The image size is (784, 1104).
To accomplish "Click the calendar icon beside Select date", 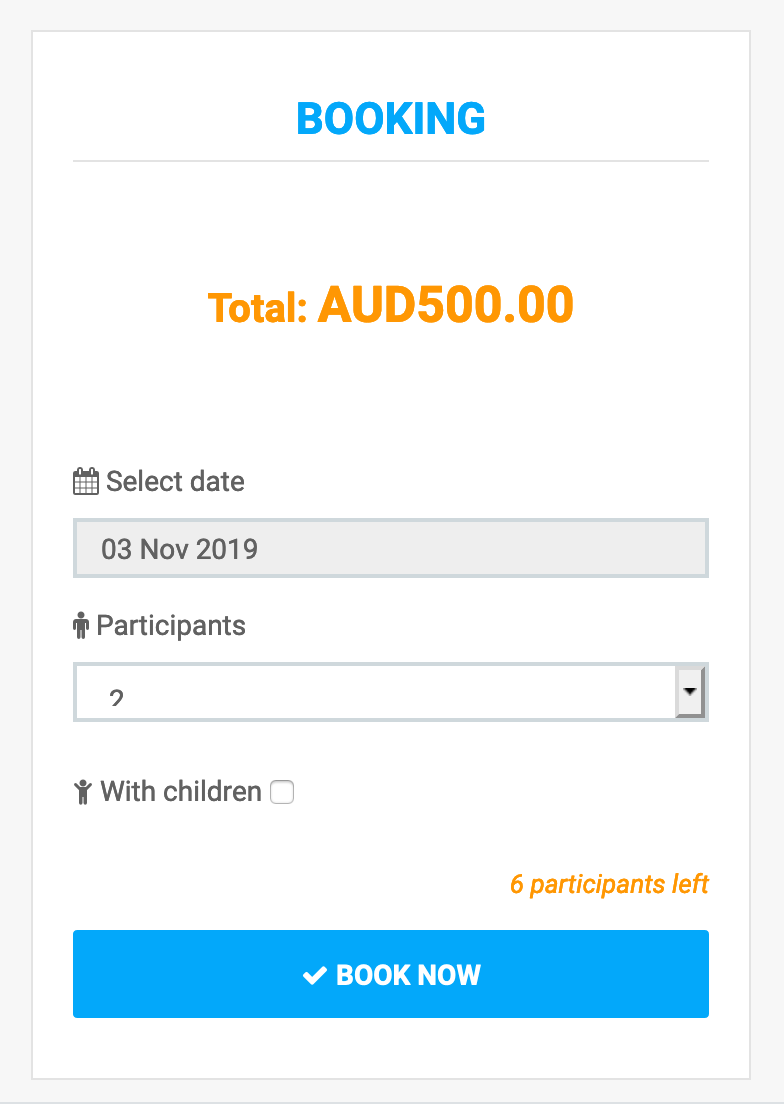I will pos(86,482).
